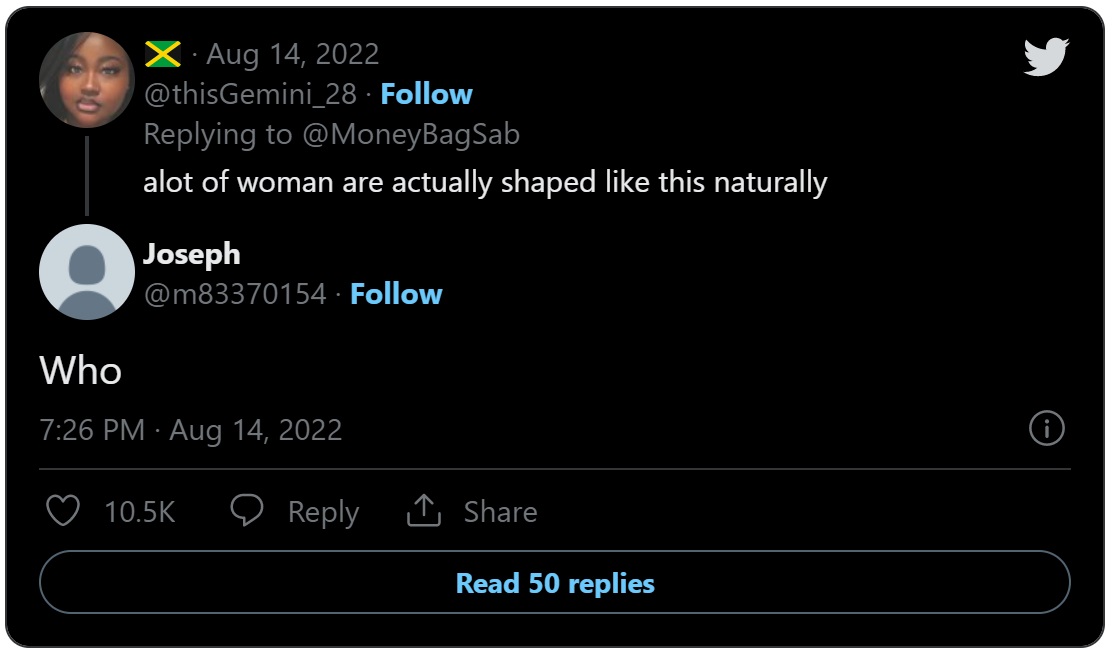Image resolution: width=1115 pixels, height=655 pixels.
Task: Click the Twitter bird logo
Action: [1046, 57]
